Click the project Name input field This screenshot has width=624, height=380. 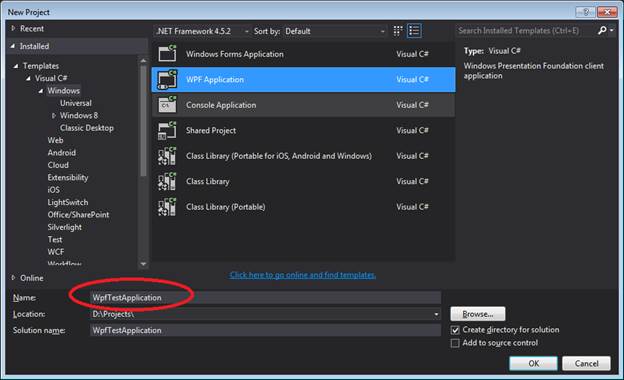tap(265, 298)
